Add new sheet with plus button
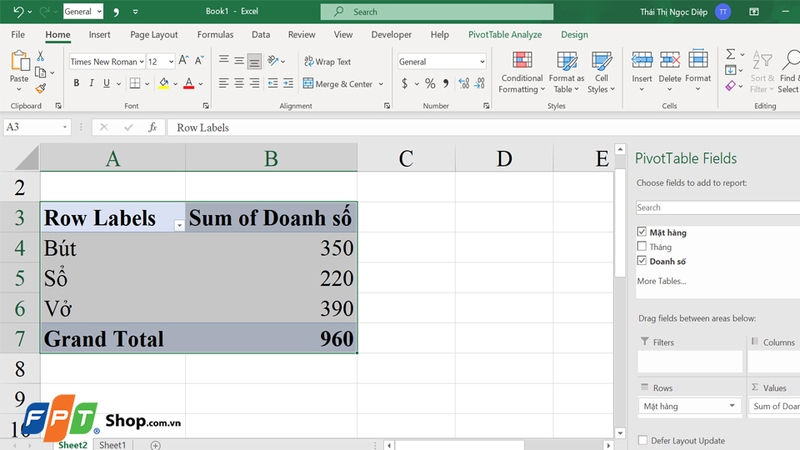Screen dimensions: 800x450 [x=156, y=445]
